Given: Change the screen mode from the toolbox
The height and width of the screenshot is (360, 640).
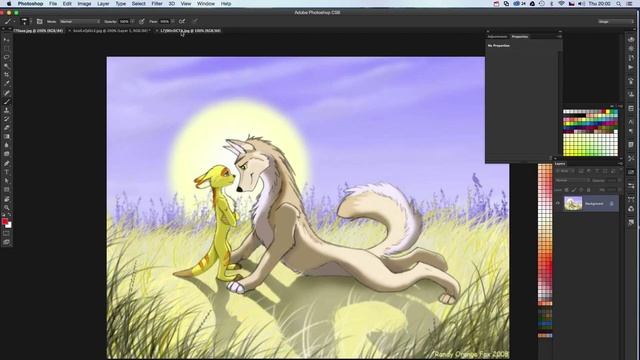Looking at the screenshot, I should click(x=6, y=242).
